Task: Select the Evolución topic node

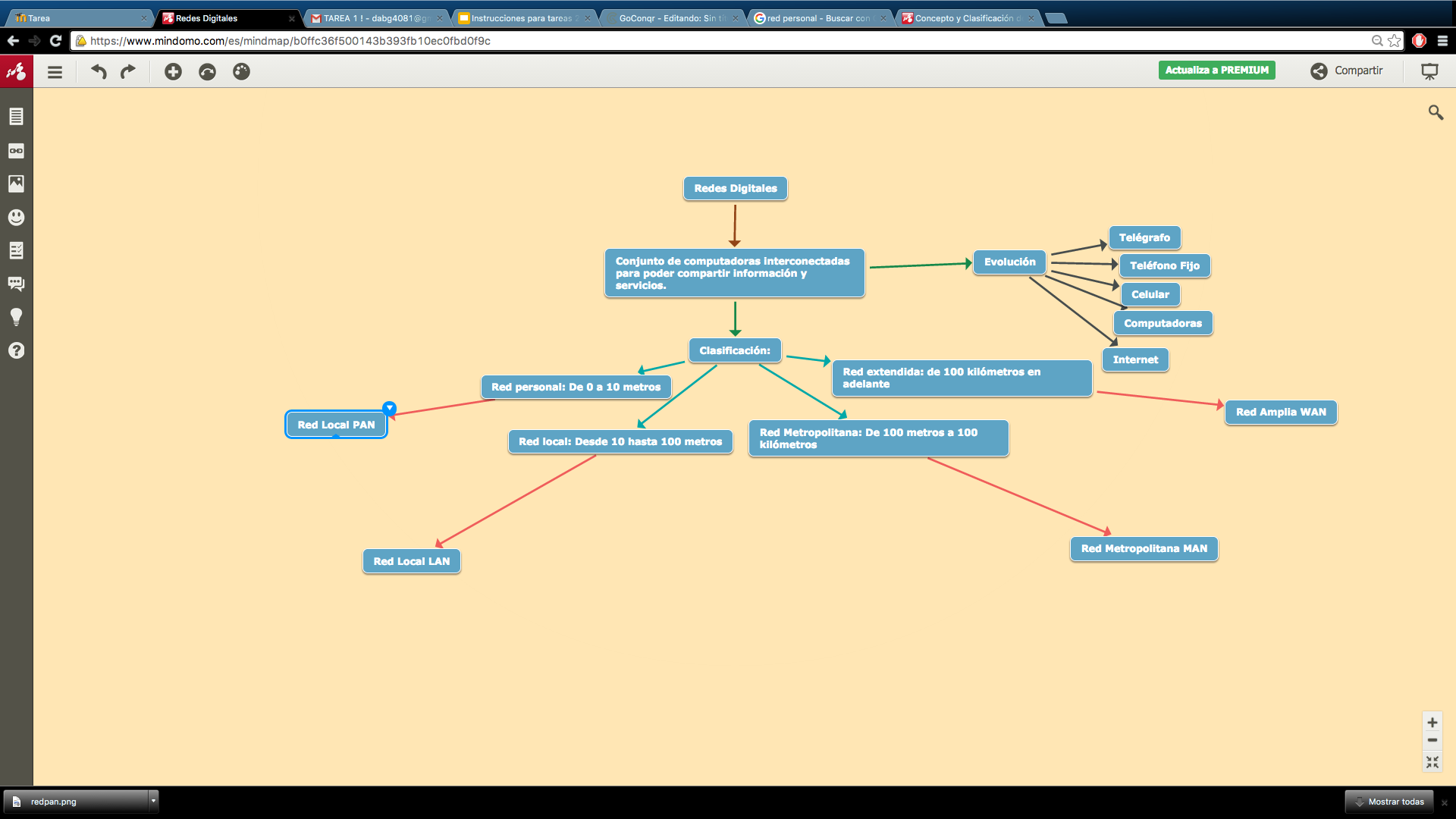Action: point(1009,262)
